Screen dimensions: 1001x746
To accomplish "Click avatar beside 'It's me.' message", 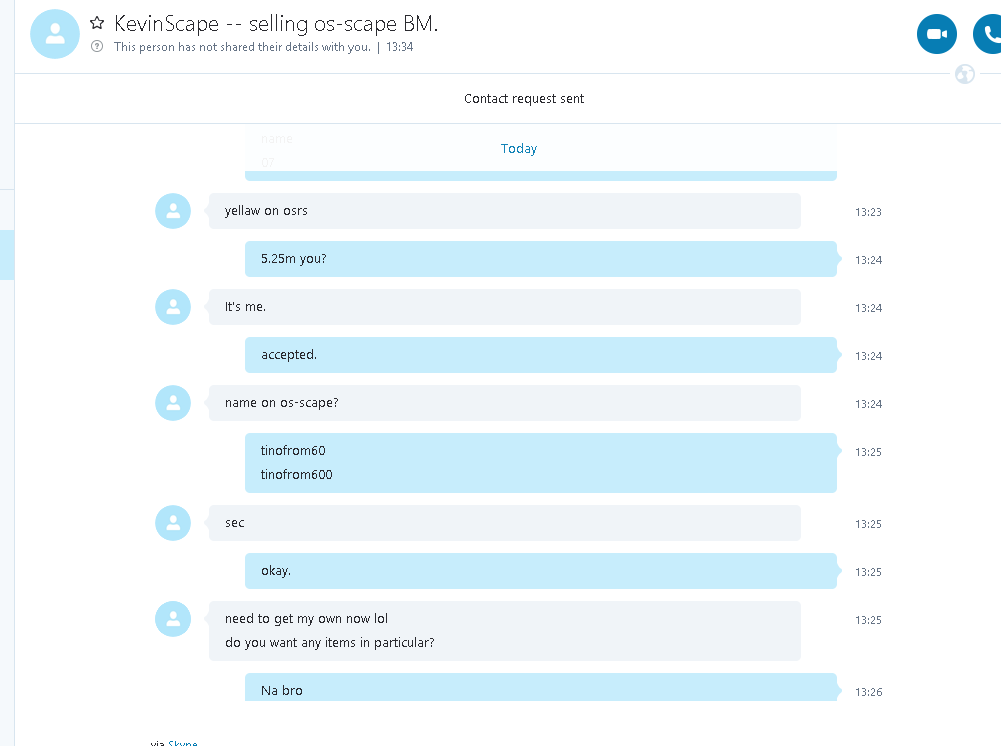I will [173, 307].
